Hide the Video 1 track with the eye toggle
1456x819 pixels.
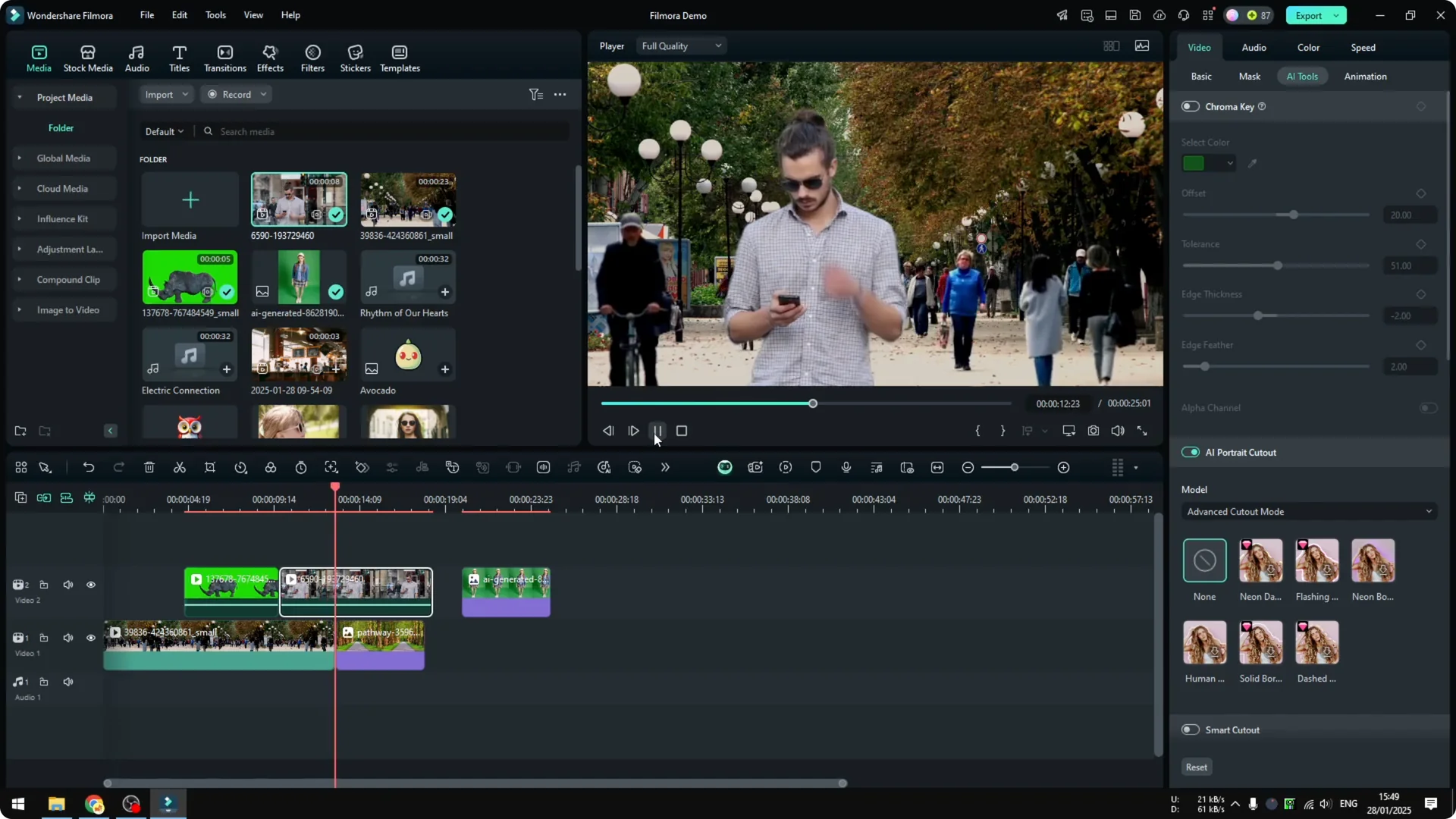point(91,638)
